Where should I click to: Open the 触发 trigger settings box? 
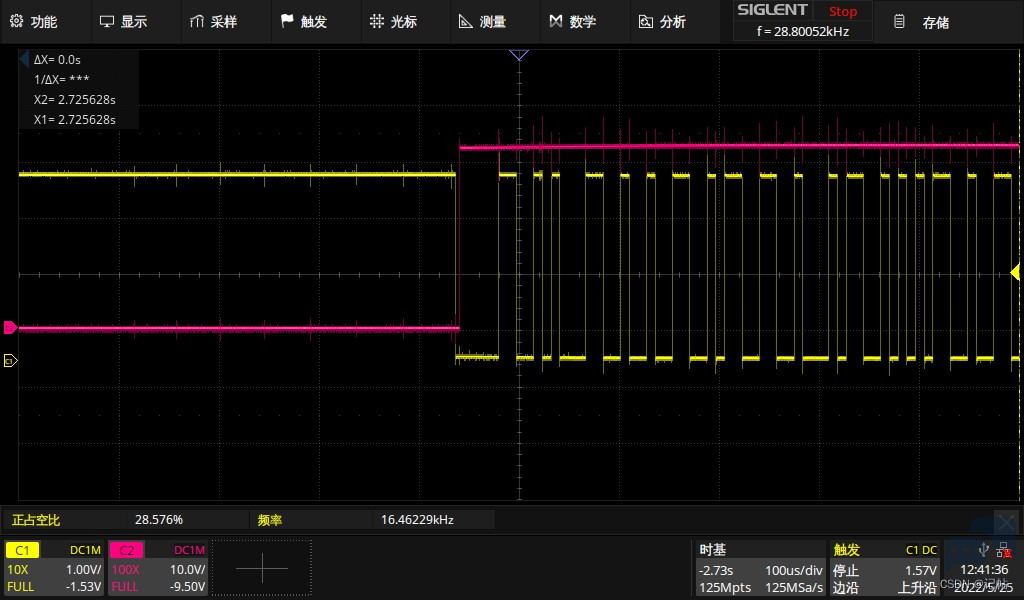tap(884, 568)
